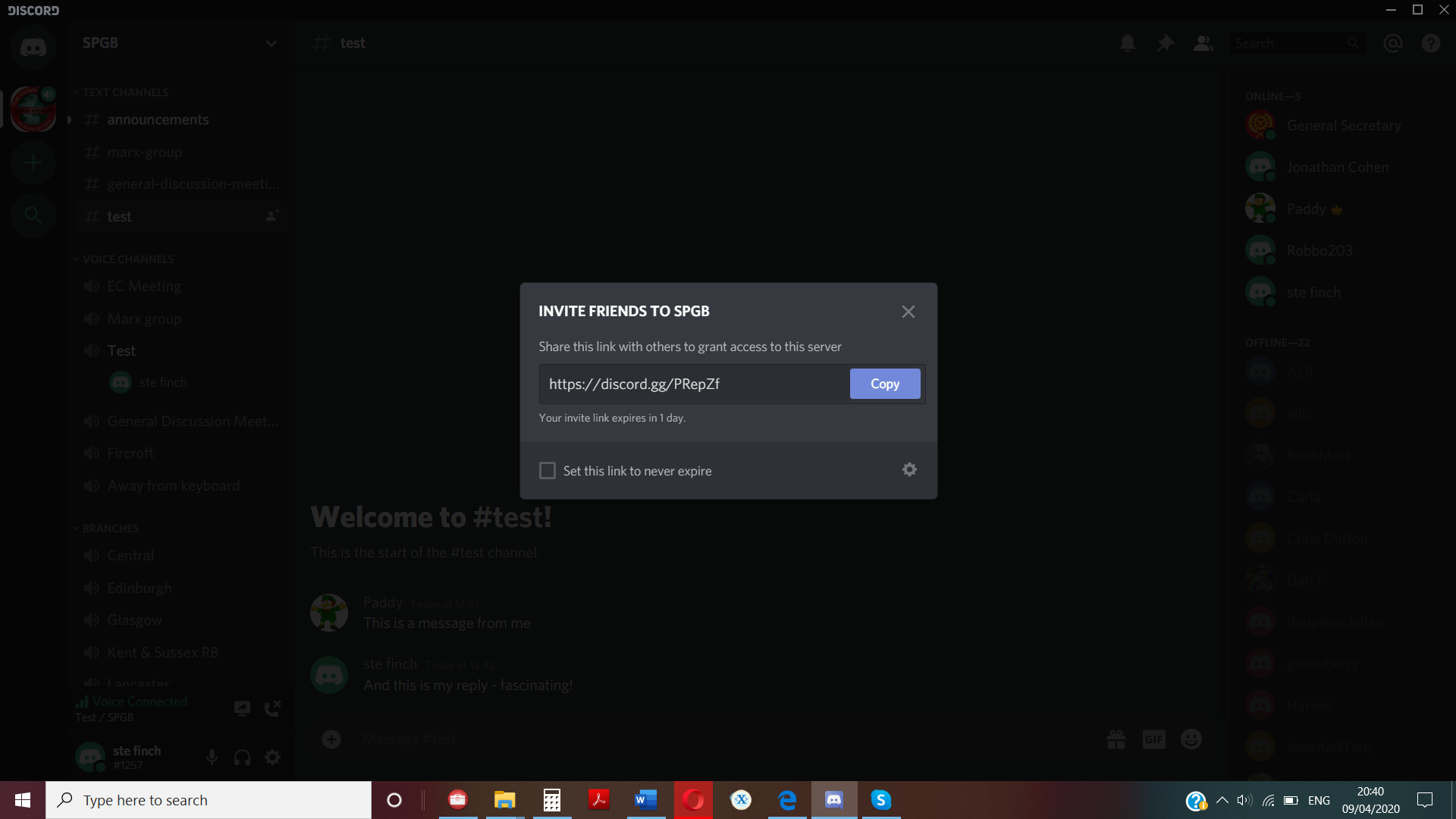Select the invite link text field

(x=694, y=384)
